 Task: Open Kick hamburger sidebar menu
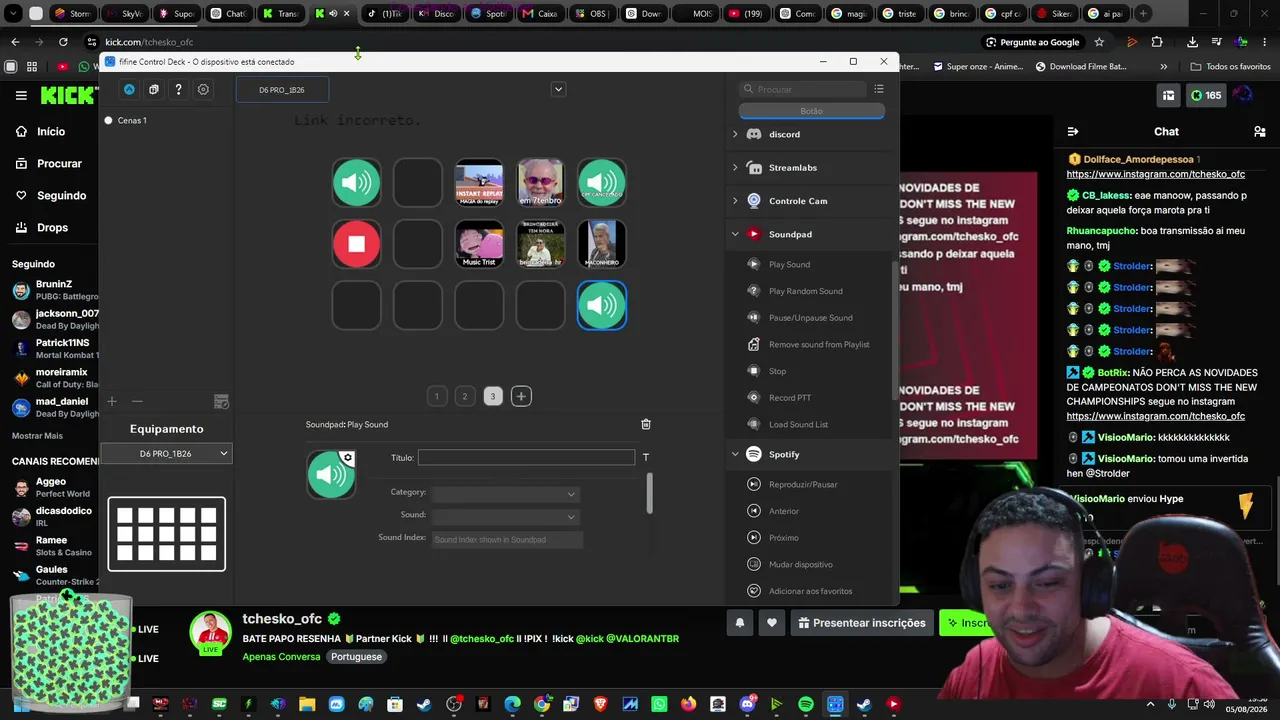click(21, 95)
